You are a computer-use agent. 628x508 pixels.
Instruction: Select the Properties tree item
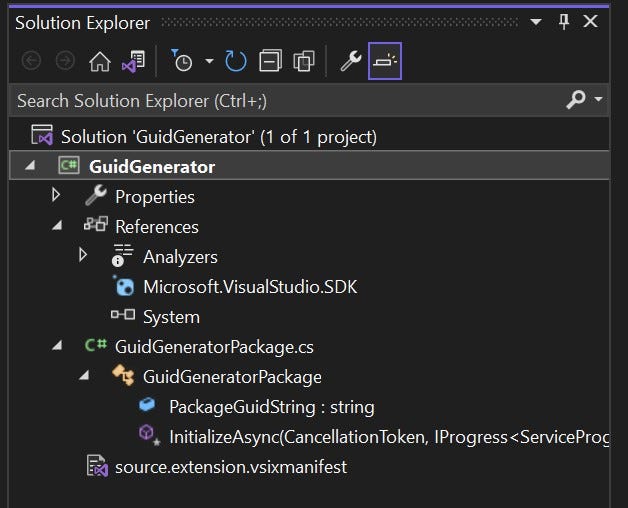(x=155, y=197)
